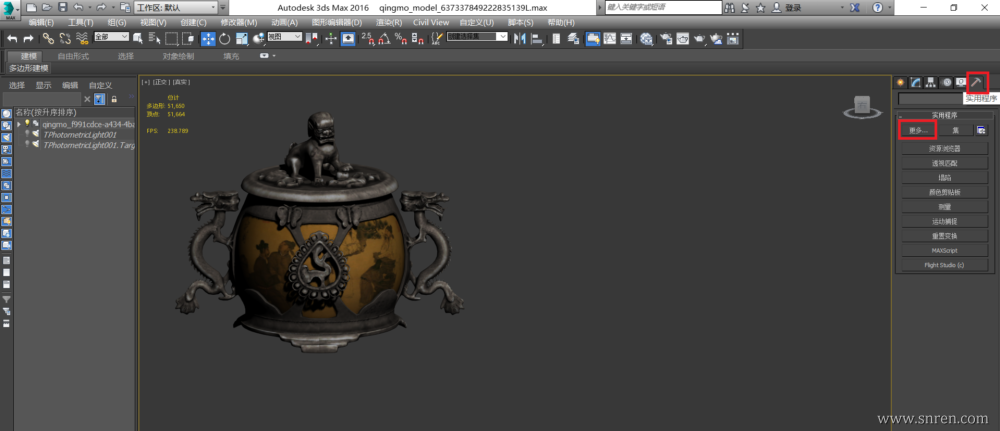Select the Move tool in main toolbar

coord(208,39)
